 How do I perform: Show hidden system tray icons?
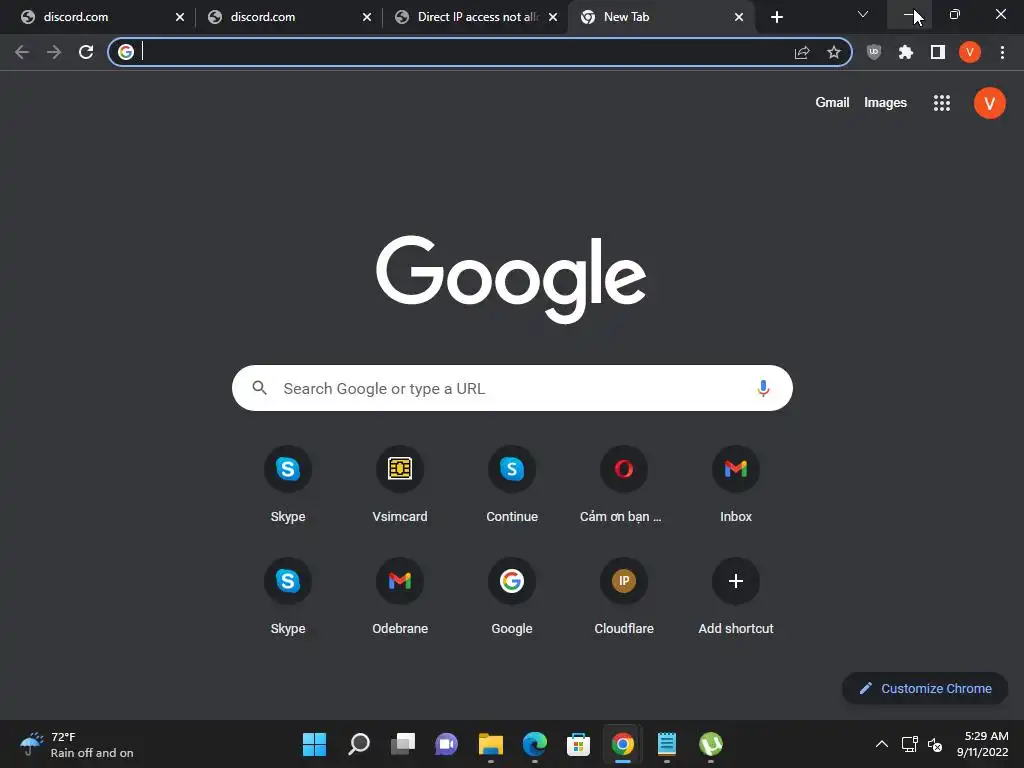pyautogui.click(x=882, y=744)
